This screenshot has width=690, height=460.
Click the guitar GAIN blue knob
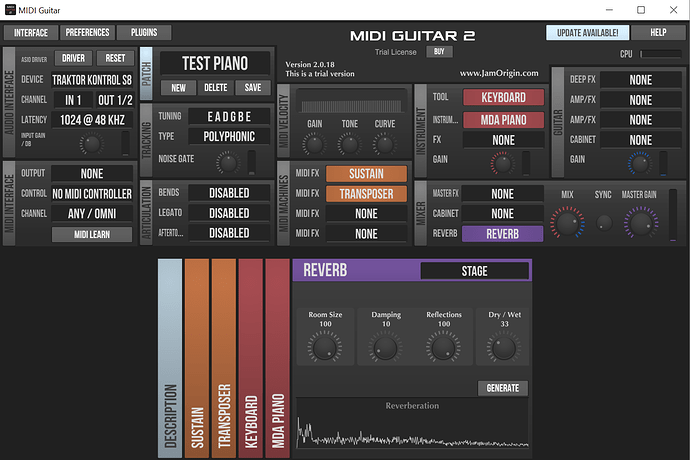click(640, 163)
